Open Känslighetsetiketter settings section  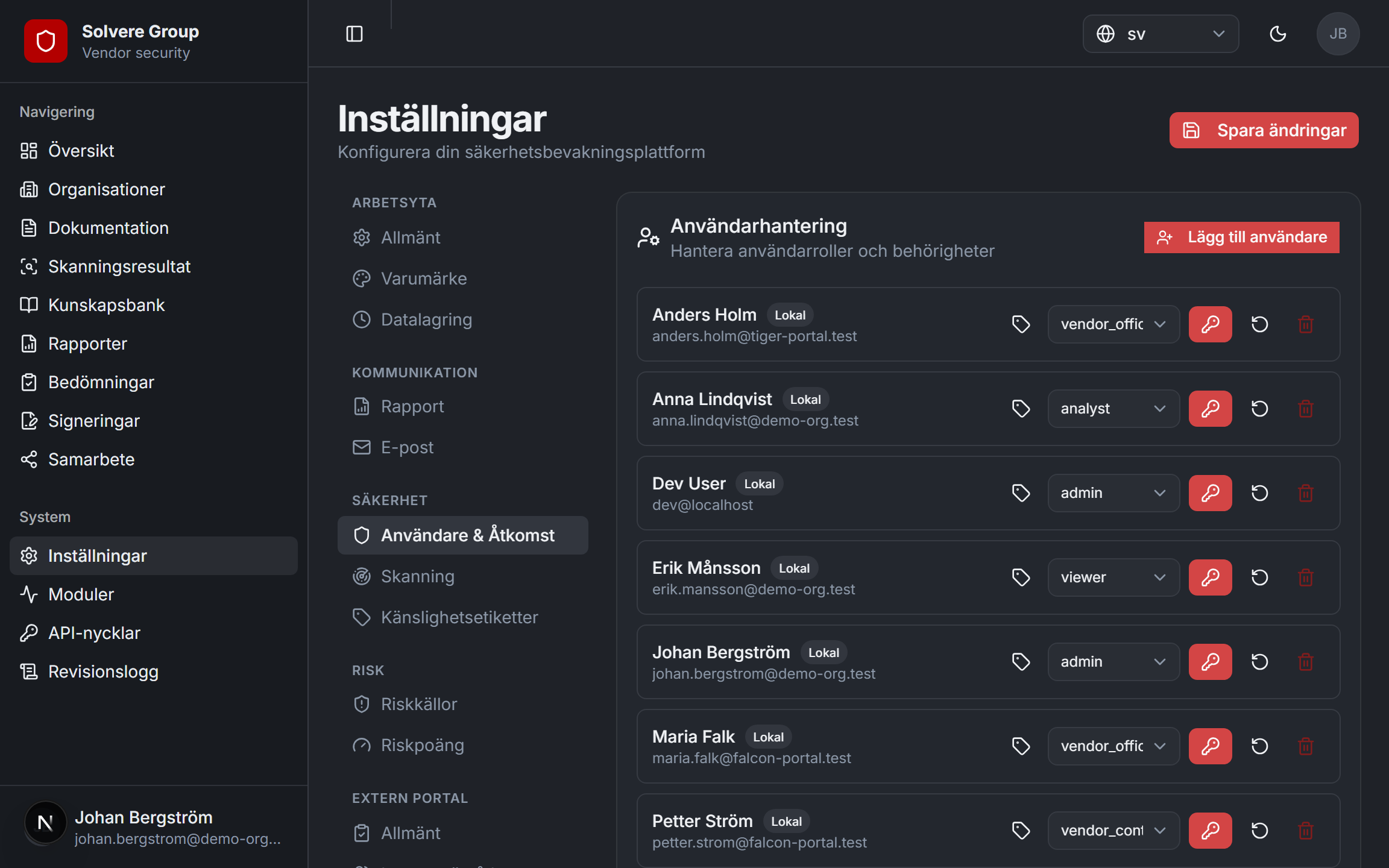tap(463, 617)
